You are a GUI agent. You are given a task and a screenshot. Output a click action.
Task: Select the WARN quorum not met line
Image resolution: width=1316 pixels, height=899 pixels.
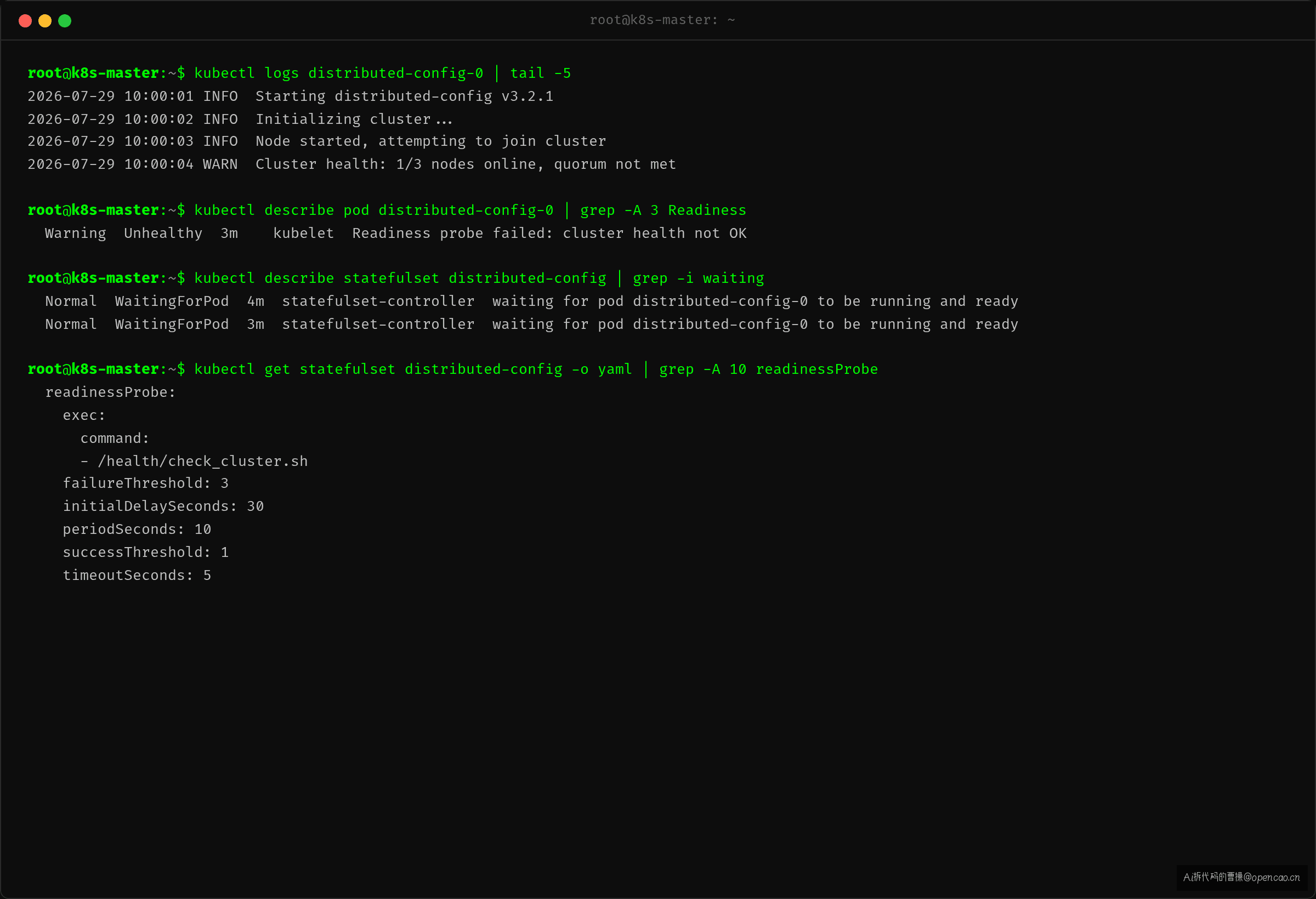point(351,164)
